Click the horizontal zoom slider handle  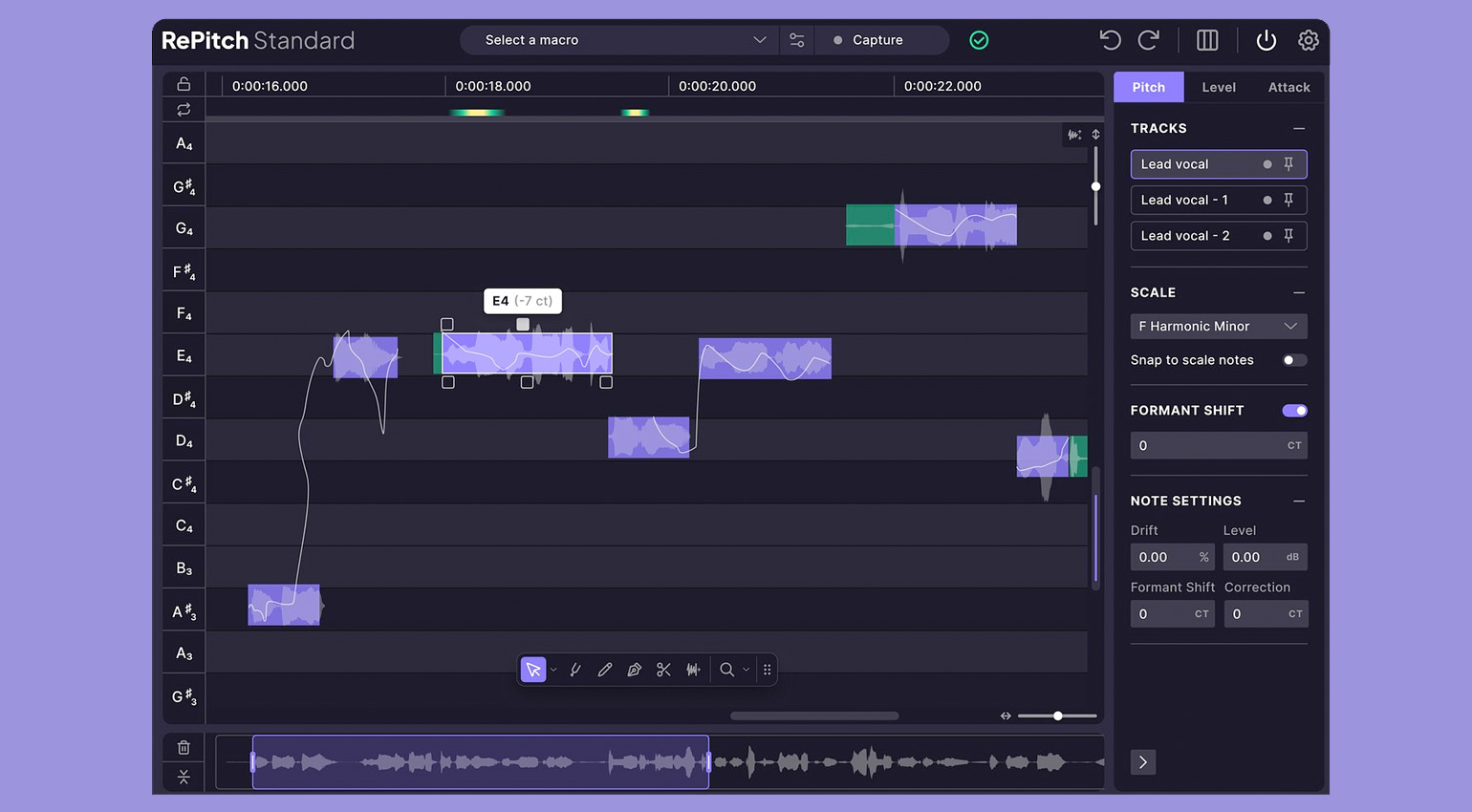point(1057,716)
